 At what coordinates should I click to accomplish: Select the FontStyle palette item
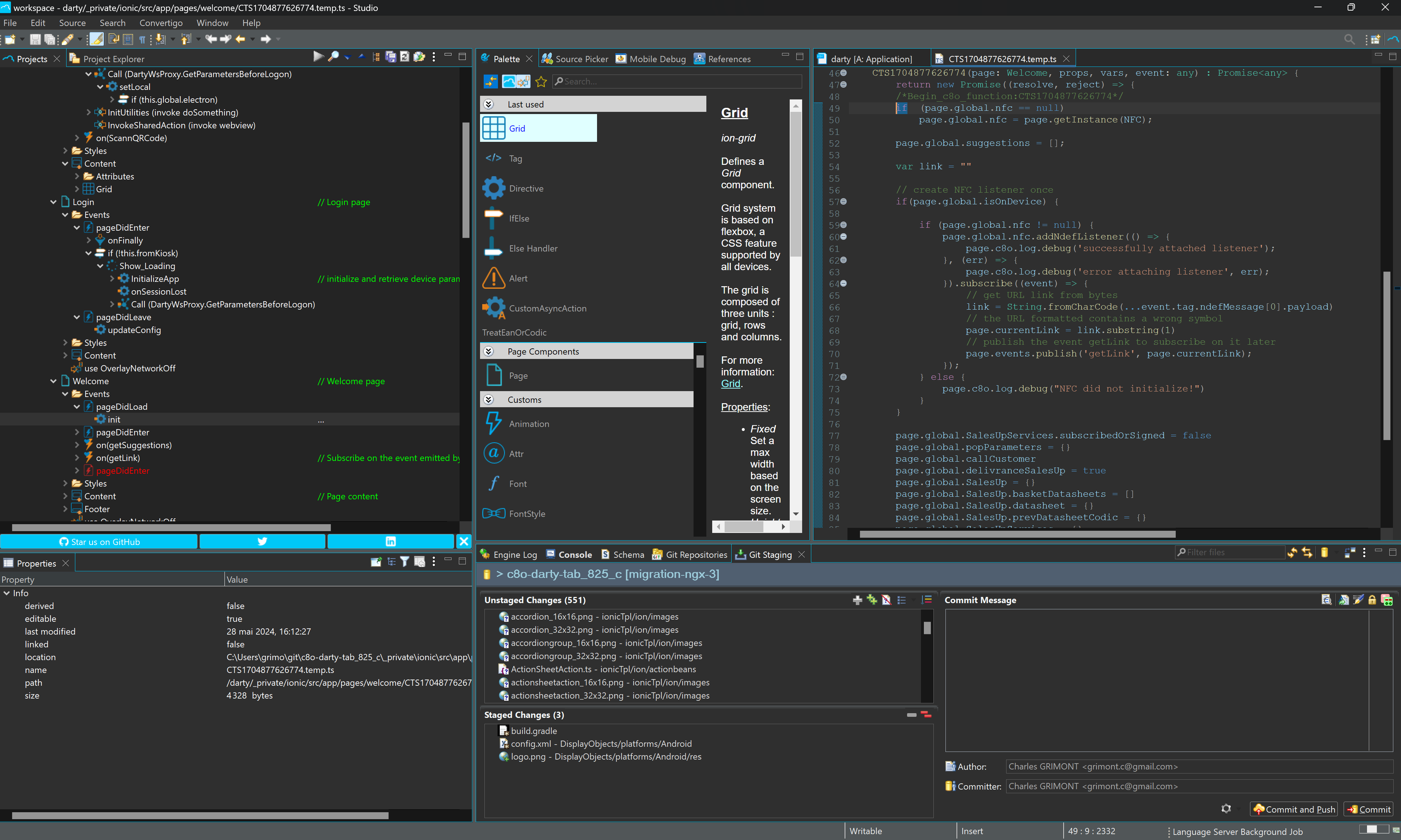pyautogui.click(x=514, y=514)
